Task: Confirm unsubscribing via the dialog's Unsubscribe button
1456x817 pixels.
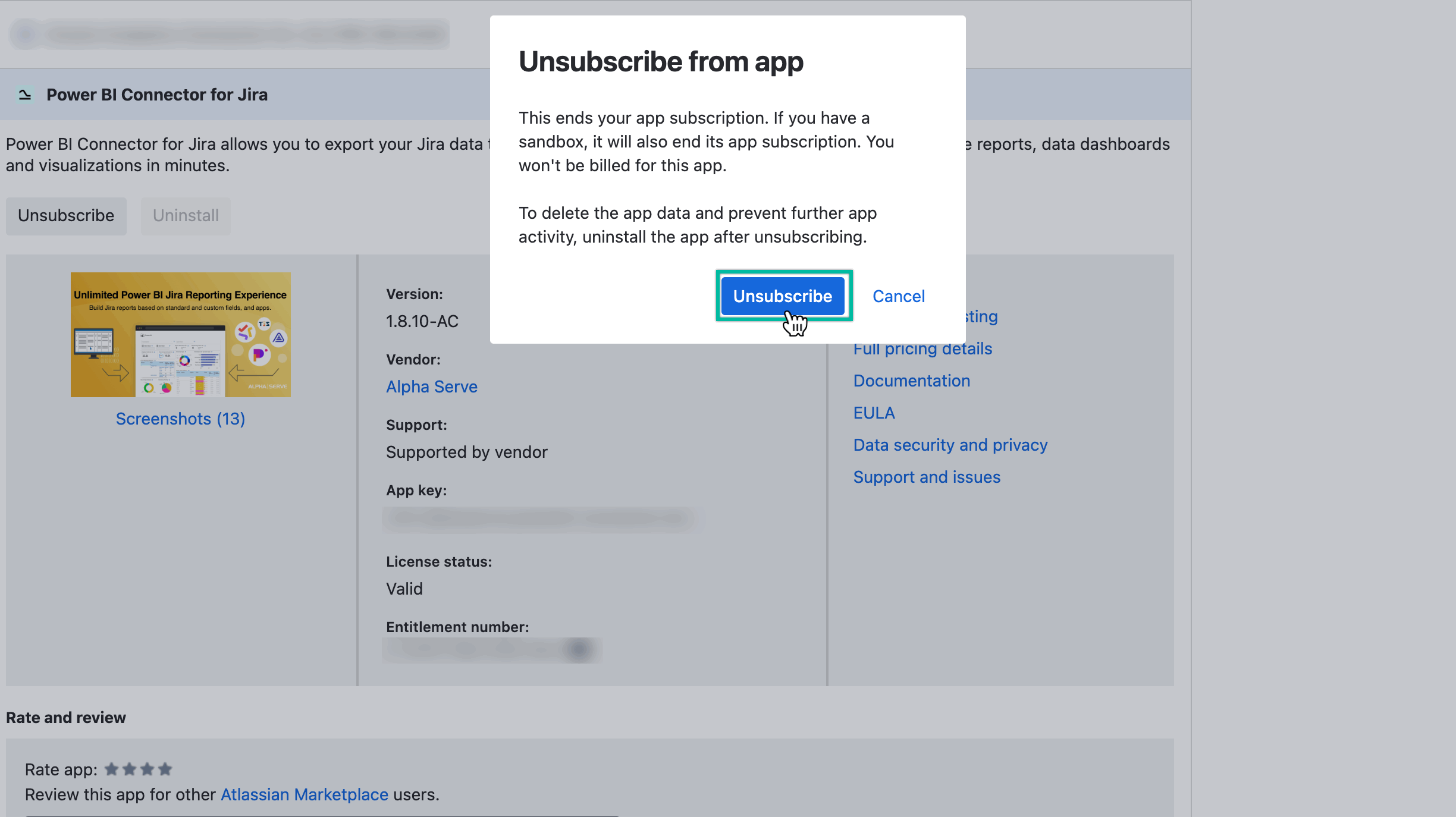Action: coord(782,296)
